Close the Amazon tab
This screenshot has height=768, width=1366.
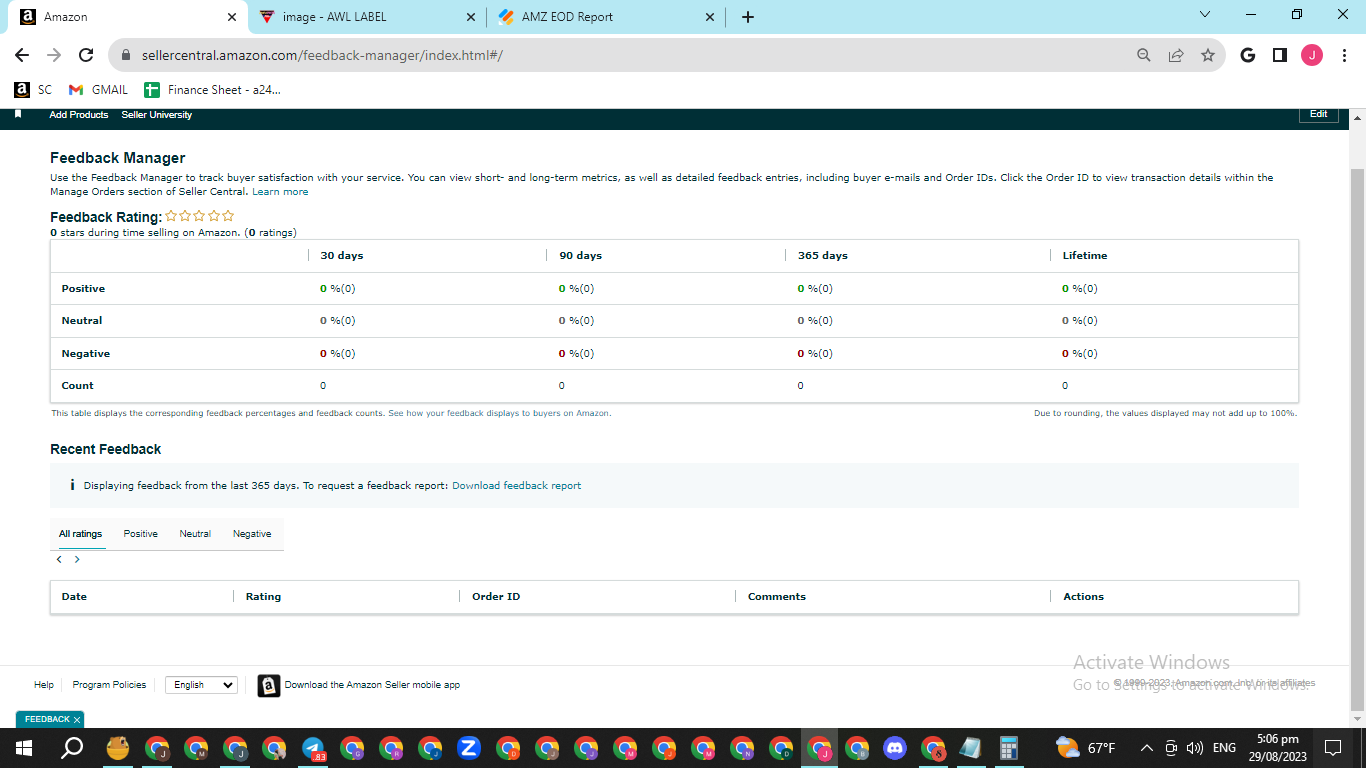[x=232, y=17]
